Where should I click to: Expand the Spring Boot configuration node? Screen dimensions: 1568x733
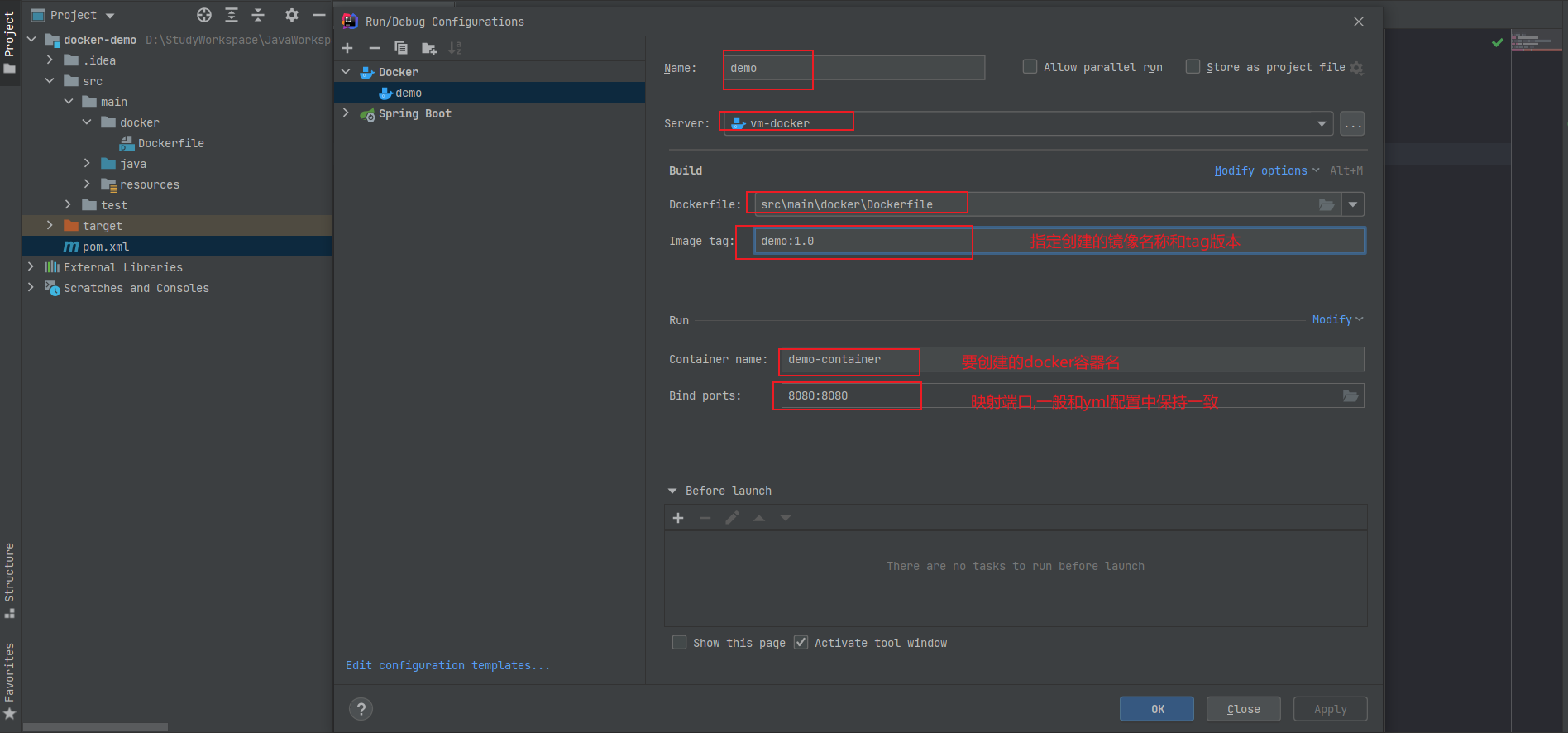point(346,113)
